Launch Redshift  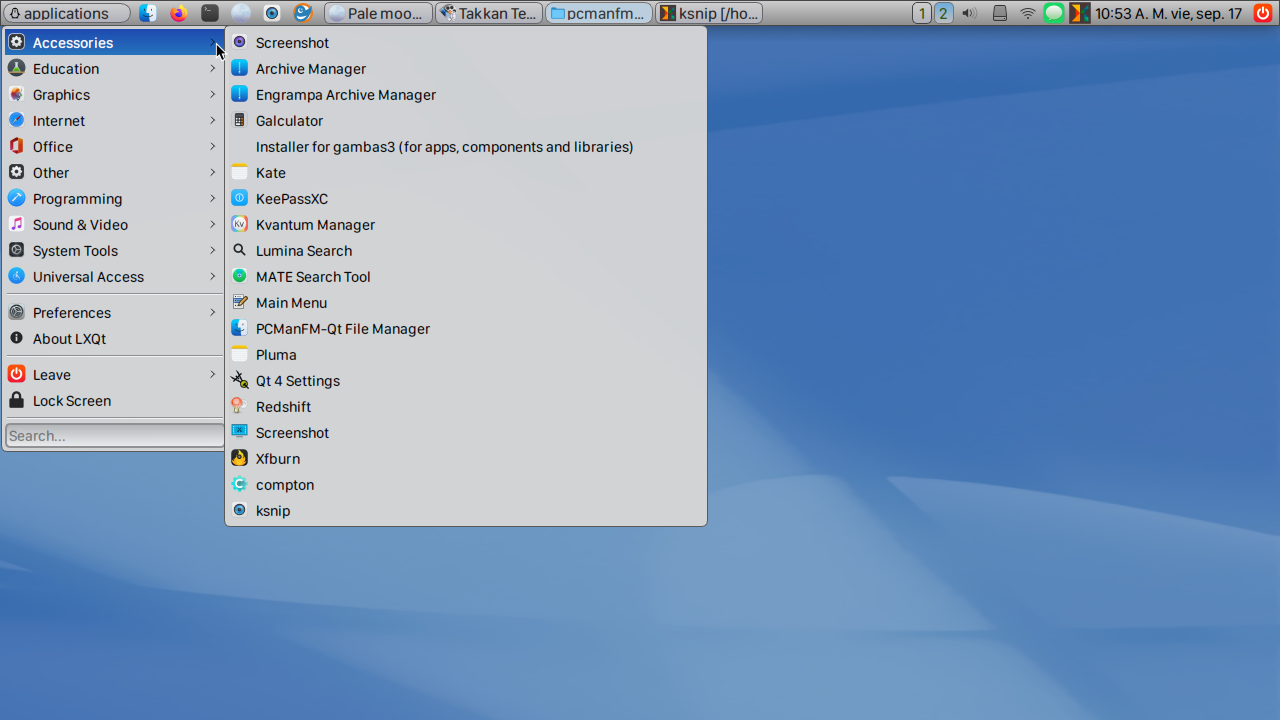(x=466, y=407)
